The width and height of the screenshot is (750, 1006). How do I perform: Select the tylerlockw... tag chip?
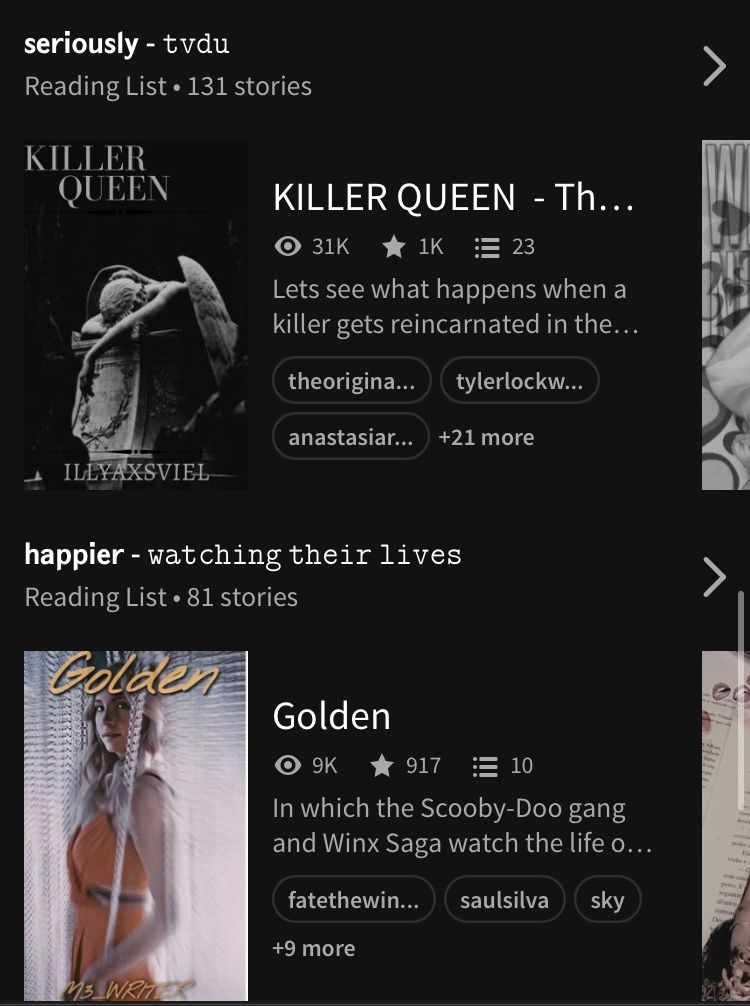click(520, 380)
